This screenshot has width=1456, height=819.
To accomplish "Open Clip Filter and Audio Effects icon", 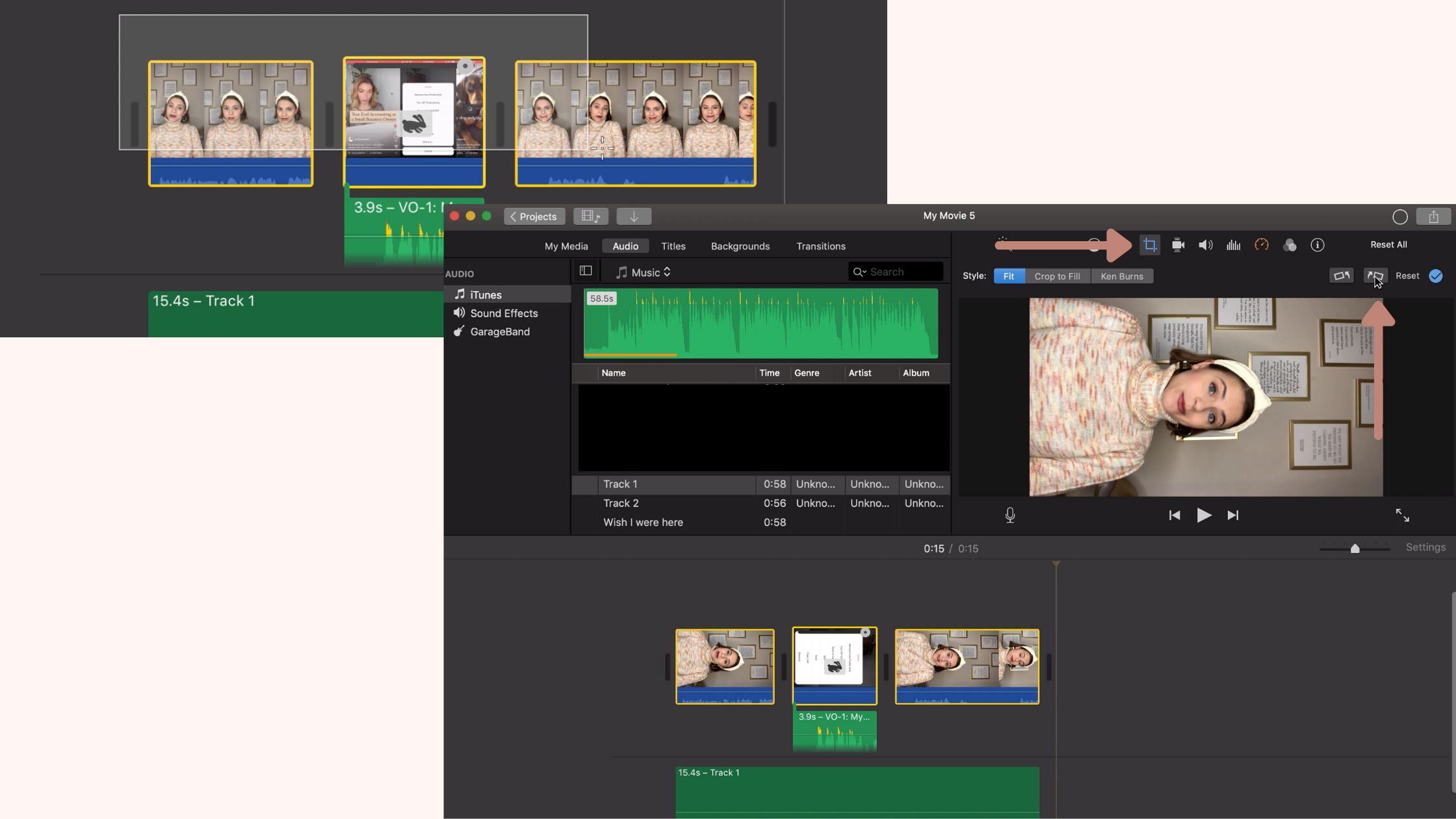I will coord(1290,245).
